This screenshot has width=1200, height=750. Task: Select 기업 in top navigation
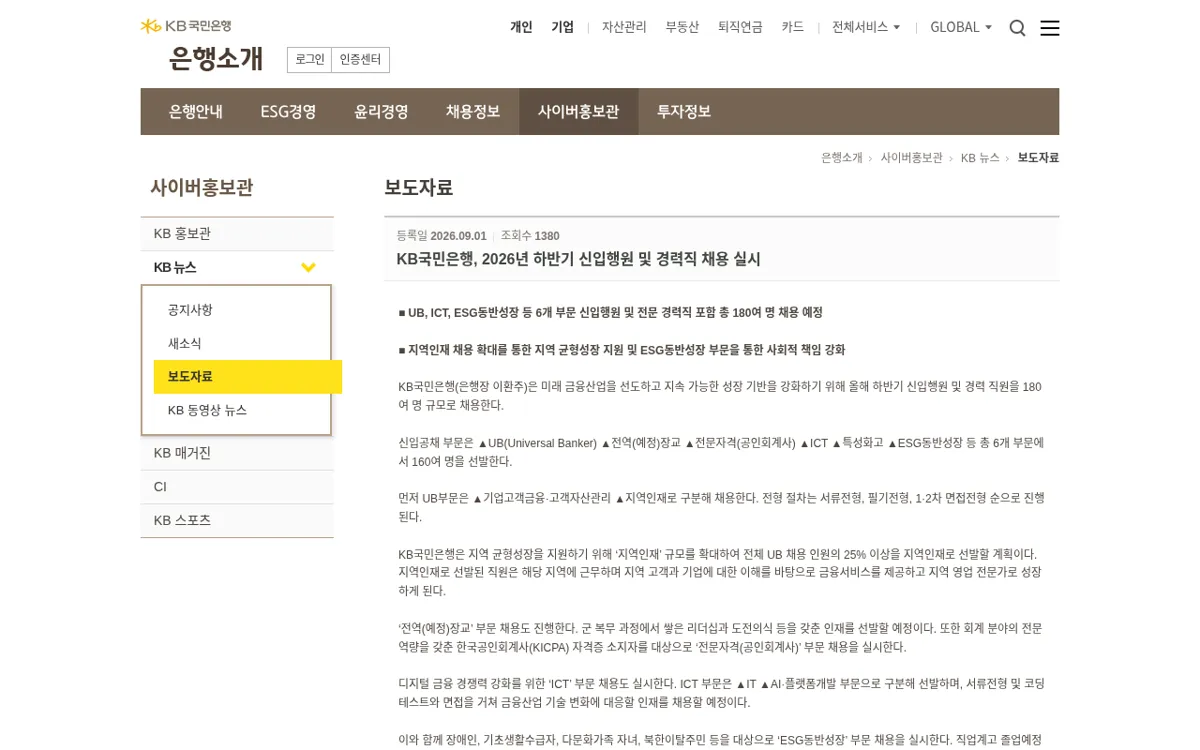pos(562,27)
